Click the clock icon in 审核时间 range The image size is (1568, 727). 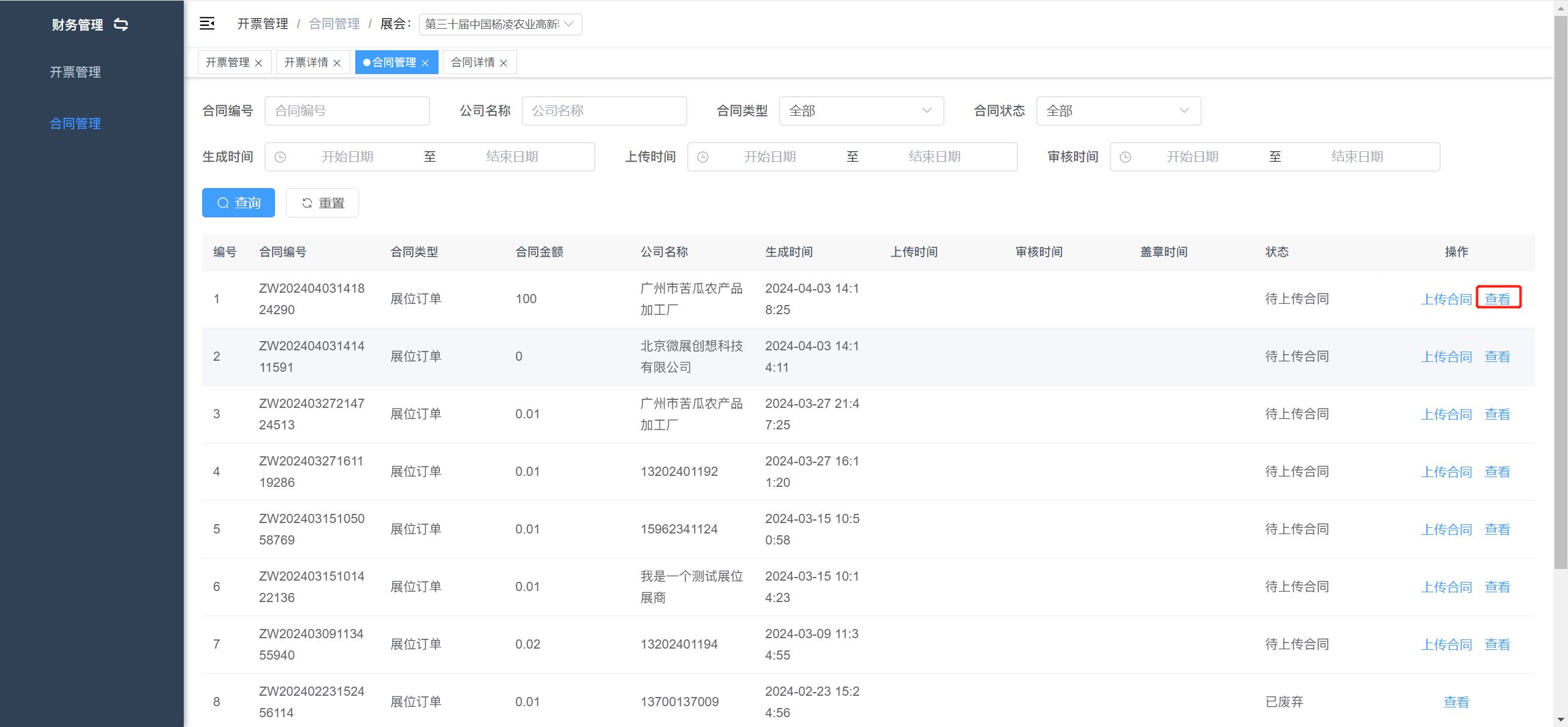(x=1126, y=157)
